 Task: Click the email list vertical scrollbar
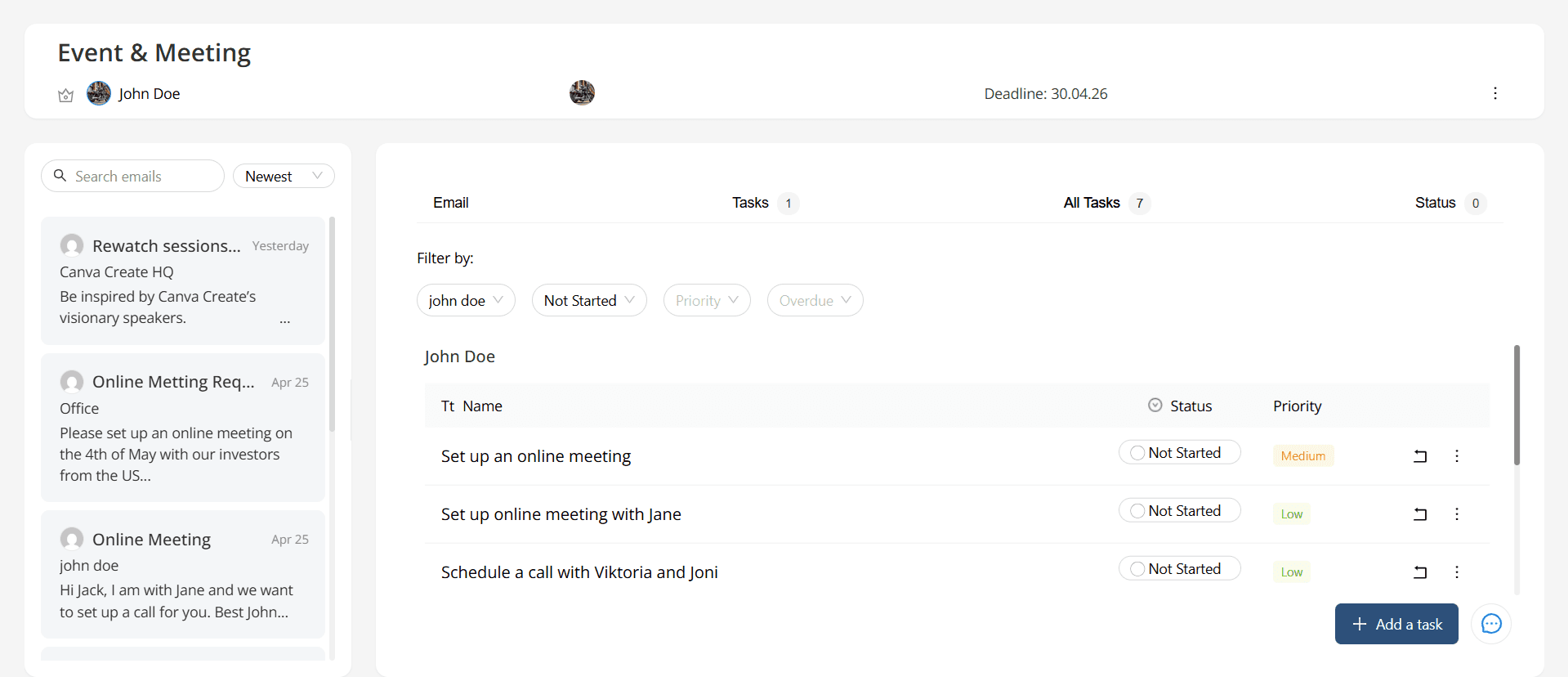tap(332, 324)
